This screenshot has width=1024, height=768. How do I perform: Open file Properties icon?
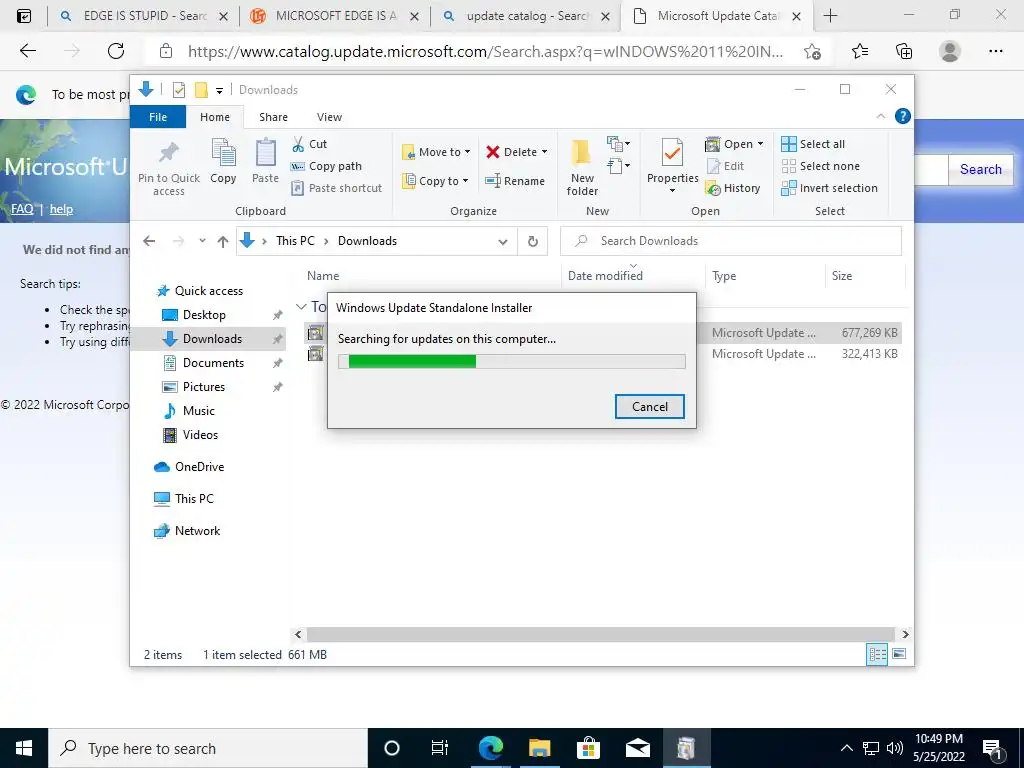(x=672, y=152)
